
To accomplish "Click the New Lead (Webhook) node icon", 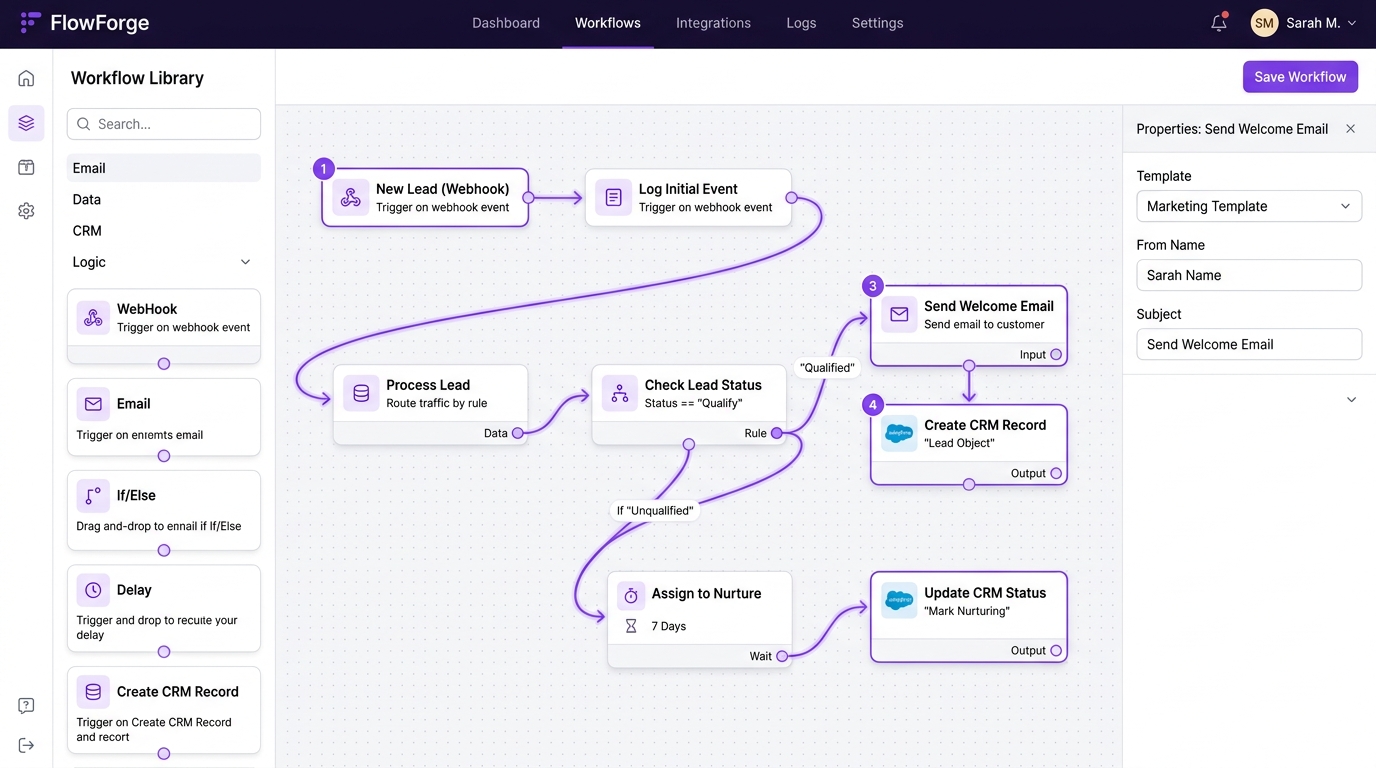I will (350, 197).
